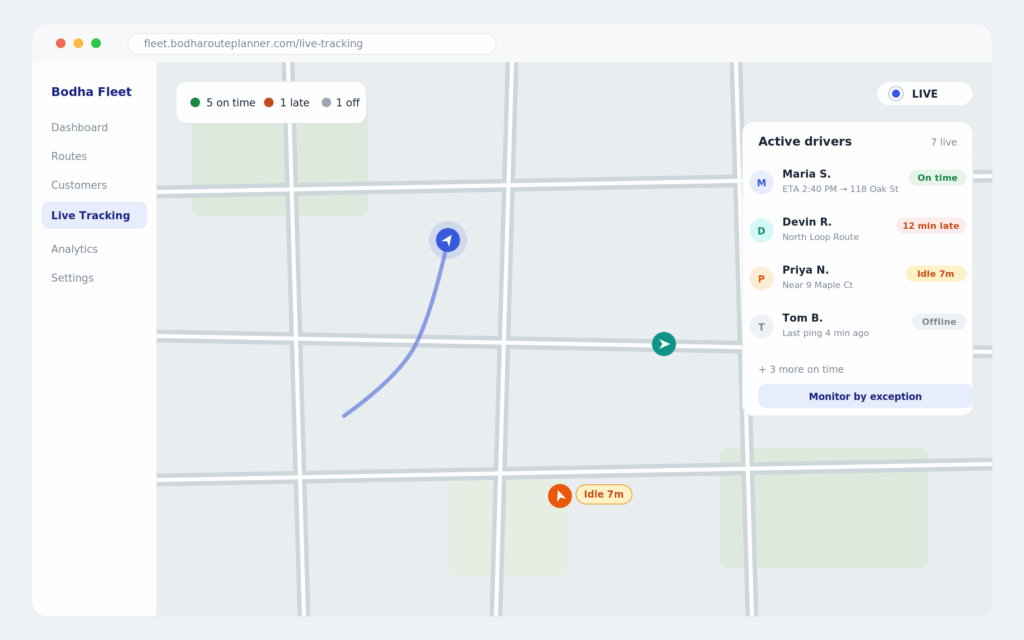The height and width of the screenshot is (640, 1024).
Task: Click Maria S. On time status badge
Action: point(937,178)
